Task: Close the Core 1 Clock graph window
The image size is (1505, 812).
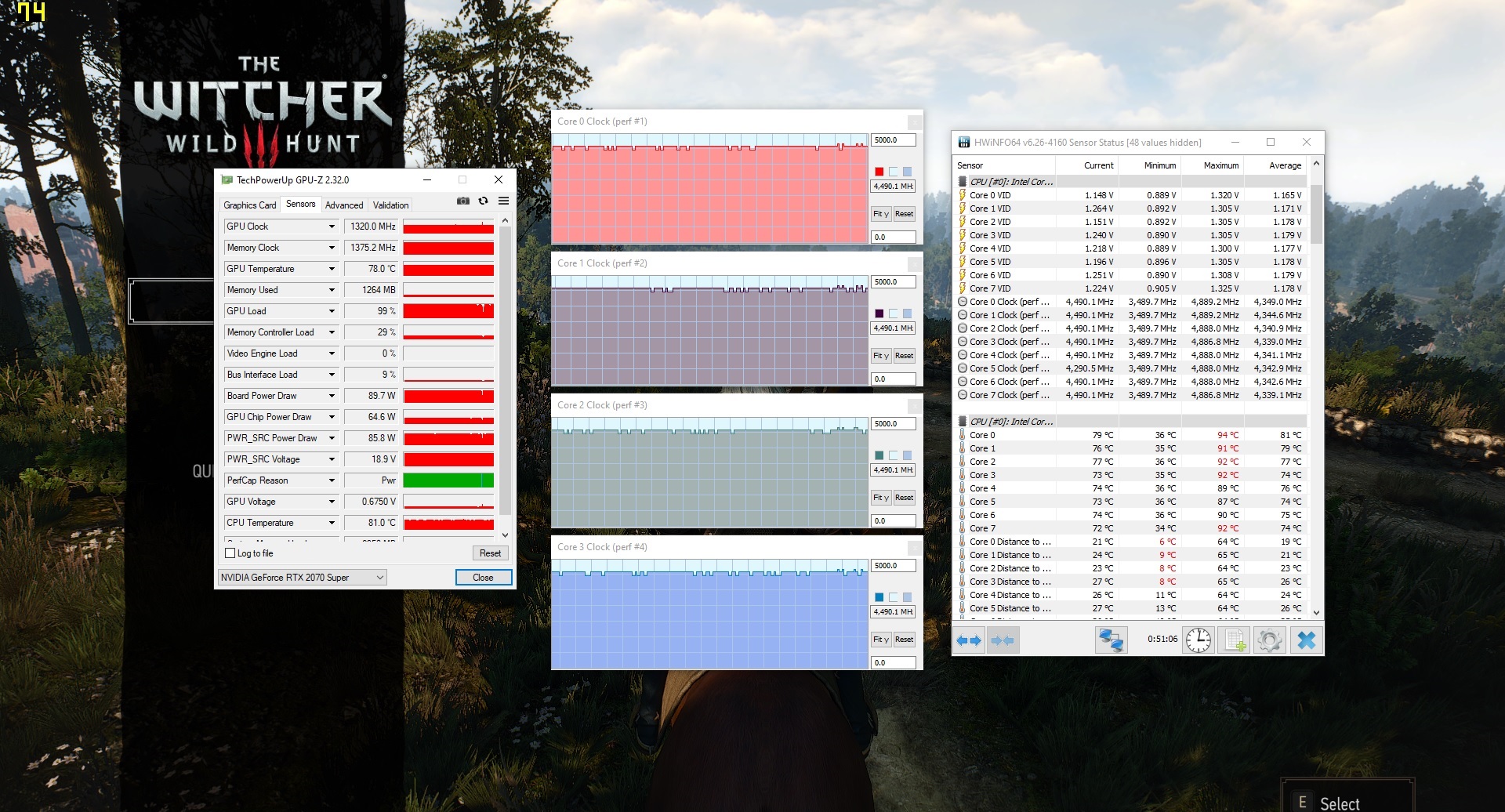Action: [x=915, y=264]
